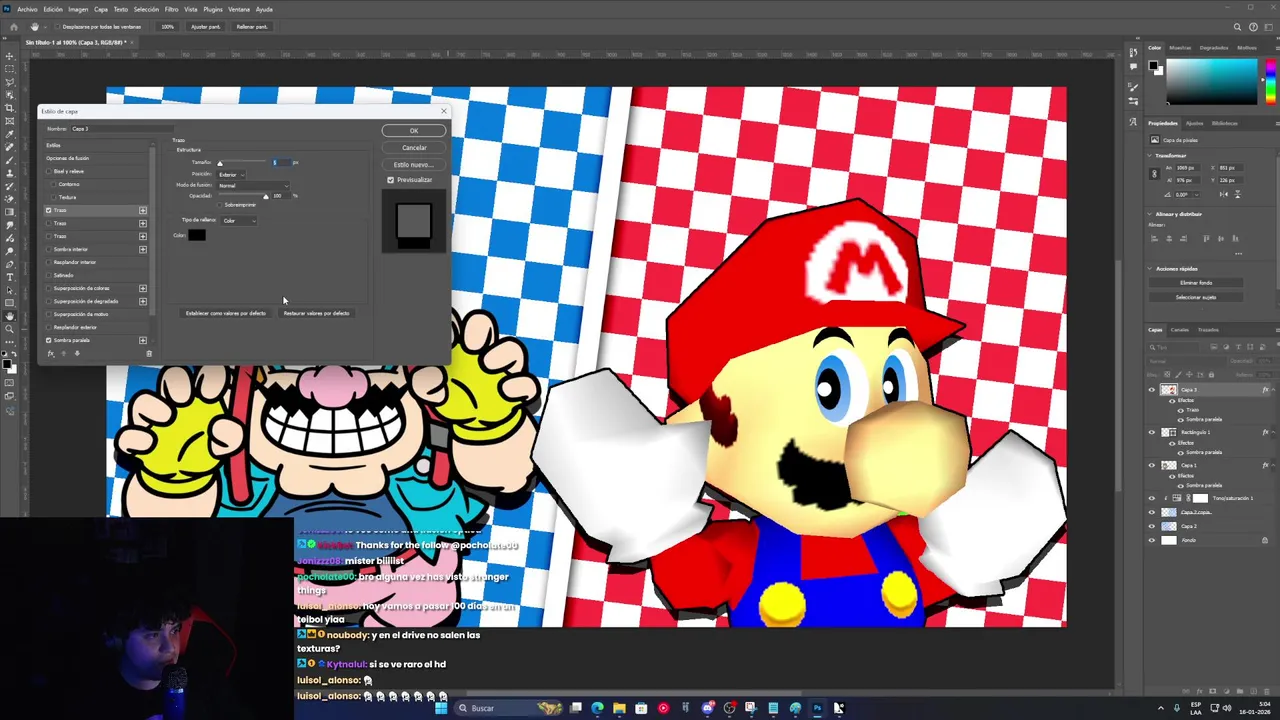This screenshot has height=720, width=1280.
Task: Select the Crop tool
Action: pyautogui.click(x=9, y=106)
